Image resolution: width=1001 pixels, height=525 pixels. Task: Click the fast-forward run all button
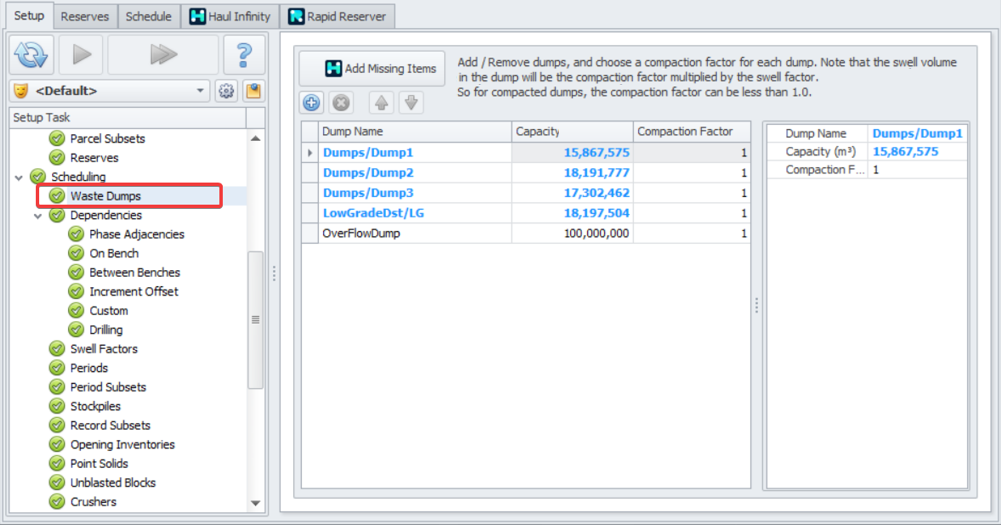(x=163, y=55)
